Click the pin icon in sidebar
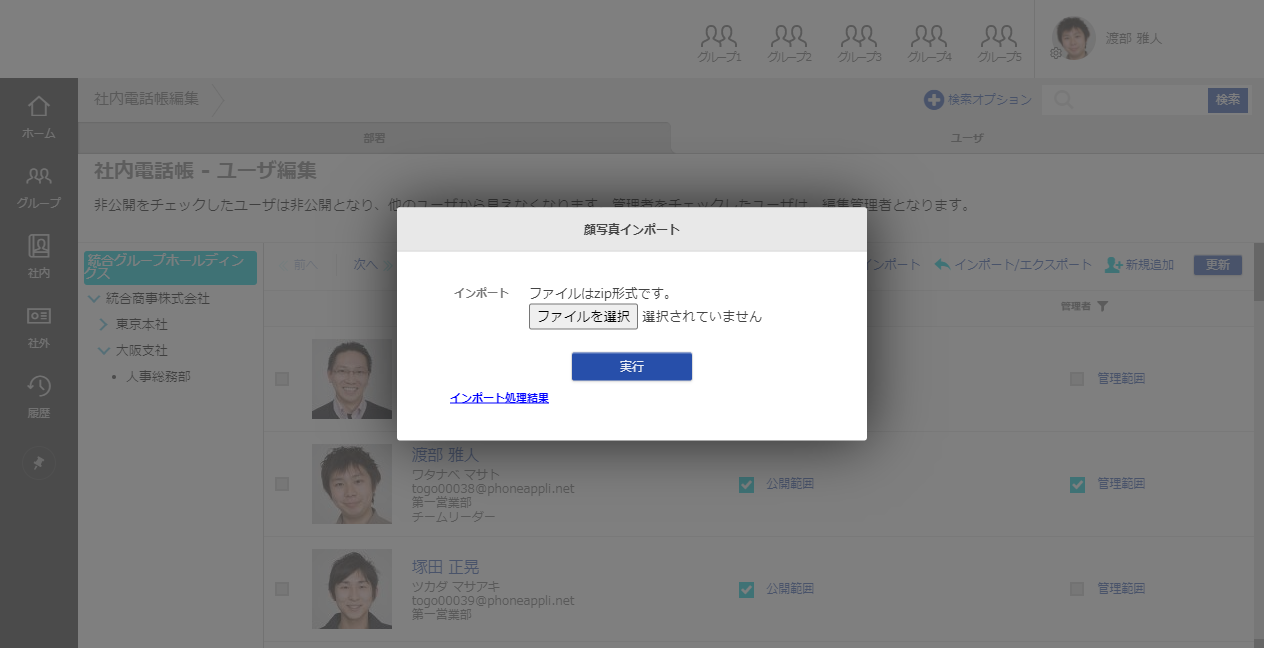Screen dimensions: 1264x648 pyautogui.click(x=39, y=464)
